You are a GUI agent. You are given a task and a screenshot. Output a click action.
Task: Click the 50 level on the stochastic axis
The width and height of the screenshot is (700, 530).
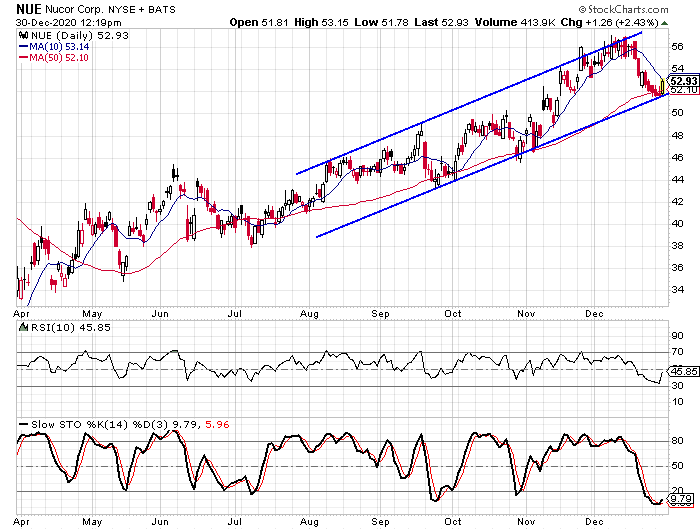click(x=677, y=466)
